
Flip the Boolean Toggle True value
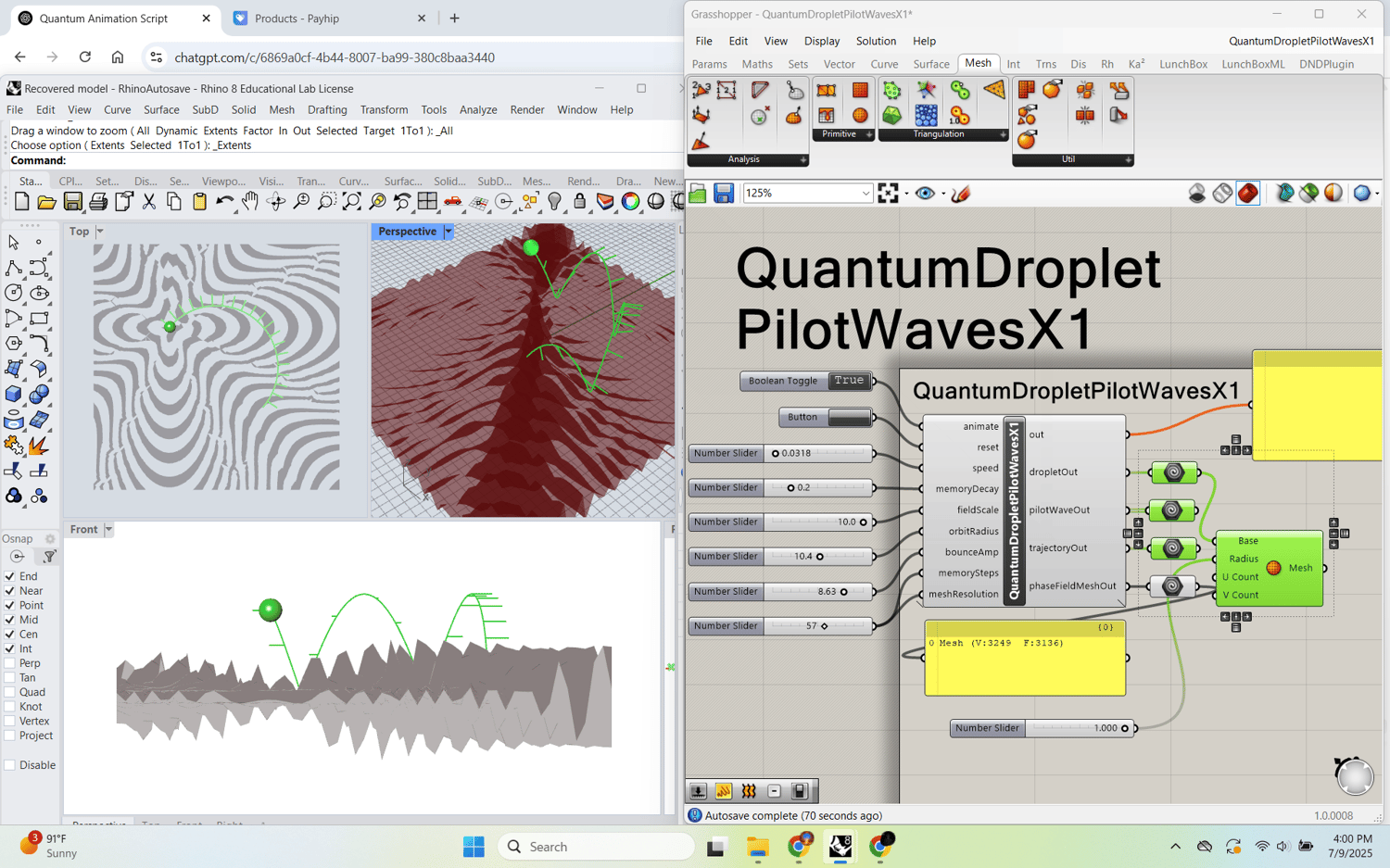click(x=849, y=381)
